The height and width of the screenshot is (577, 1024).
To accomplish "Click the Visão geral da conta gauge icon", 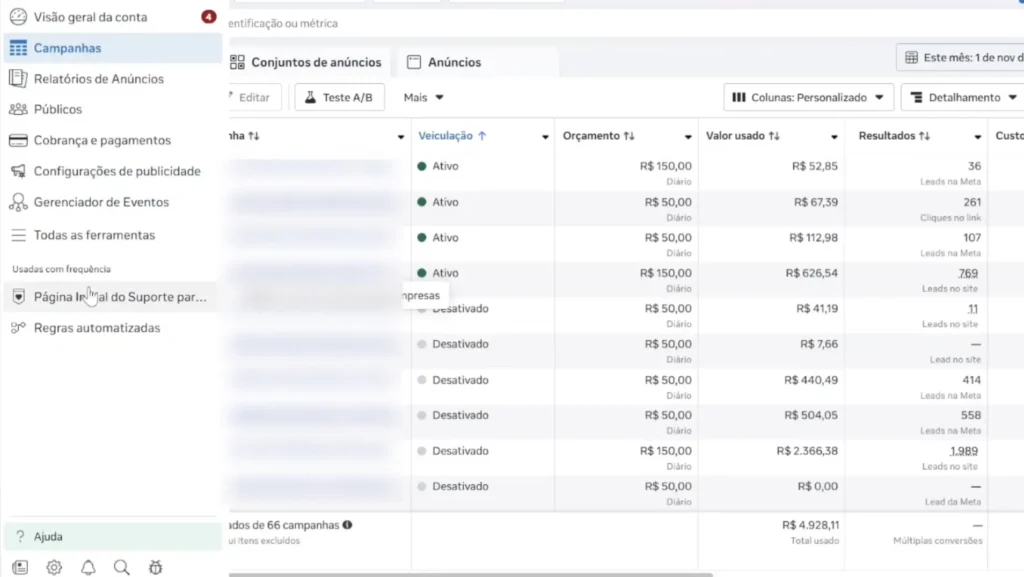I will click(x=18, y=17).
